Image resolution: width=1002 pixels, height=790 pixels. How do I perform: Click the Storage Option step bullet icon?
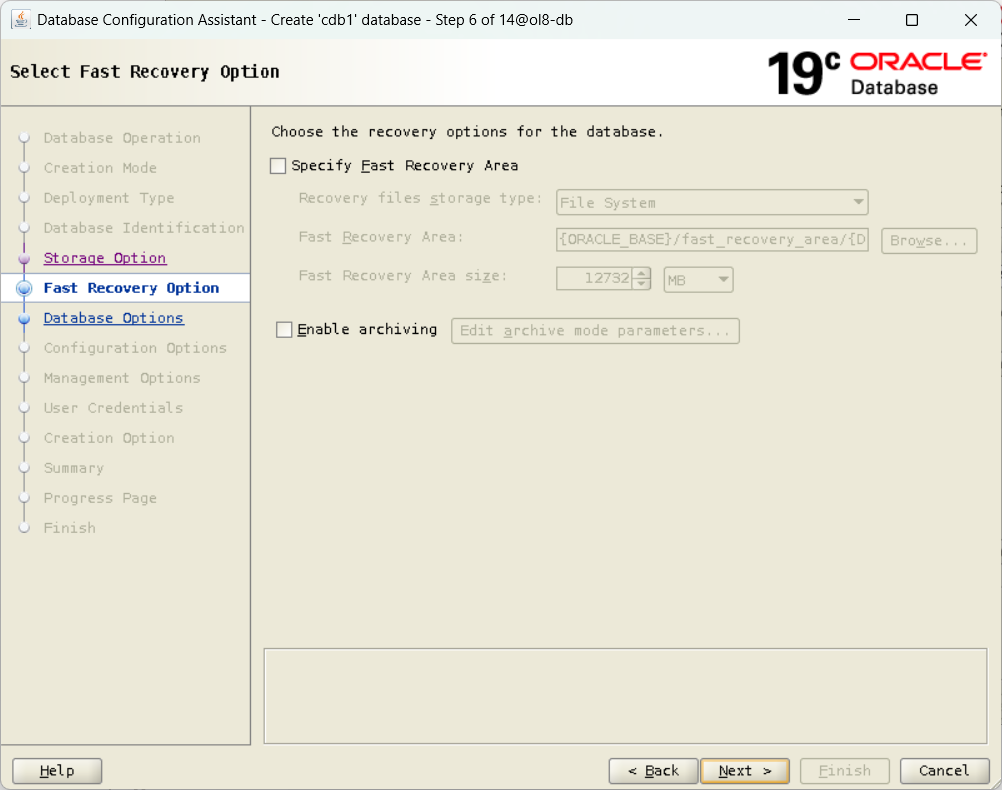pyautogui.click(x=24, y=258)
